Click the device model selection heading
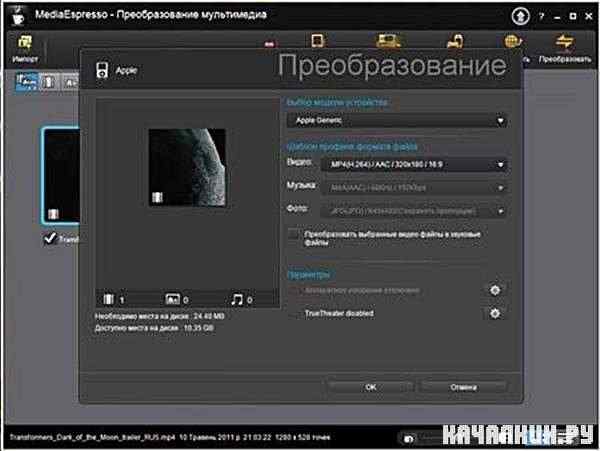600x451 pixels. tap(338, 102)
